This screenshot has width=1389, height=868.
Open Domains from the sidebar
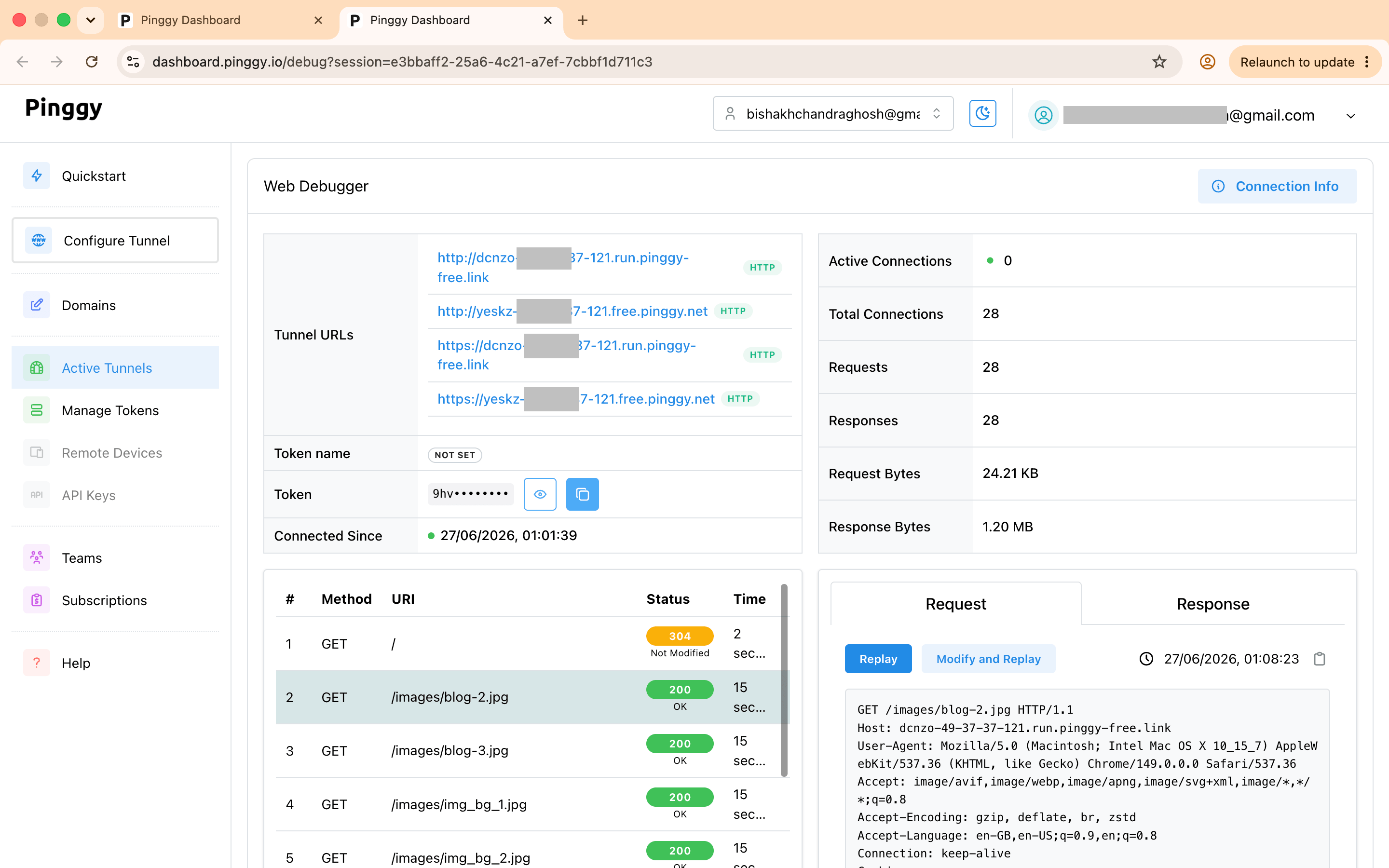[115, 305]
